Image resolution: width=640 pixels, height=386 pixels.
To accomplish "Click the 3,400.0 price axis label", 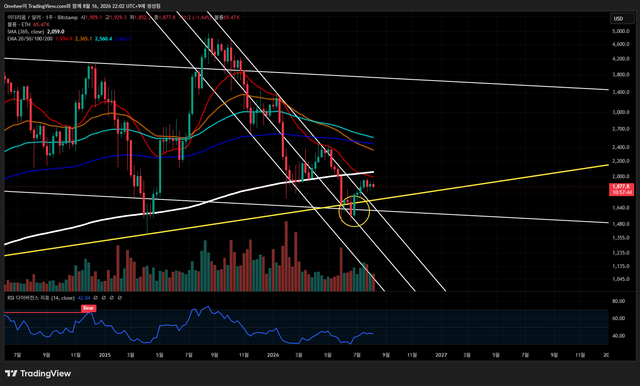I will [x=621, y=92].
